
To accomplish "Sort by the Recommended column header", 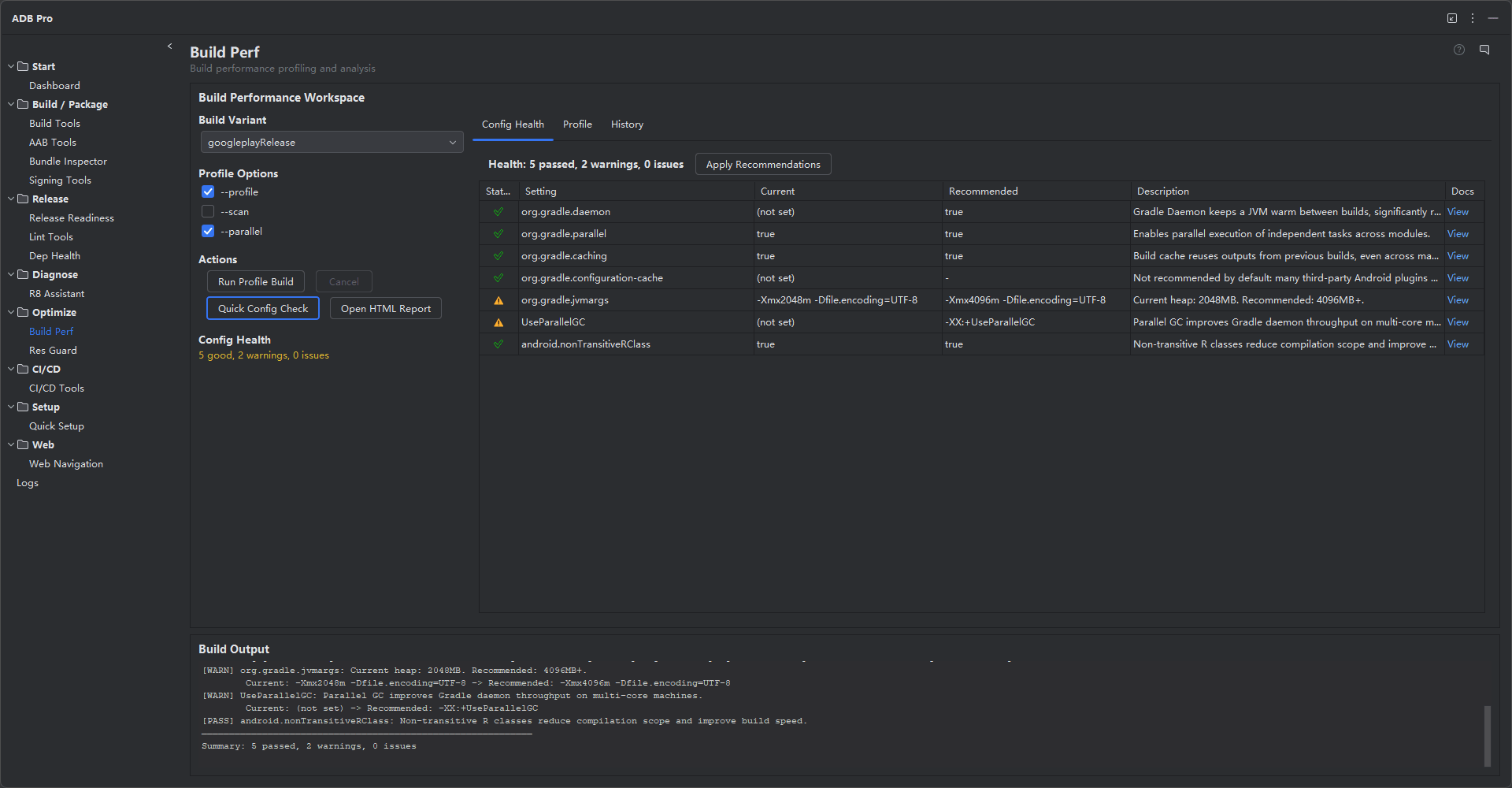I will coord(1036,191).
